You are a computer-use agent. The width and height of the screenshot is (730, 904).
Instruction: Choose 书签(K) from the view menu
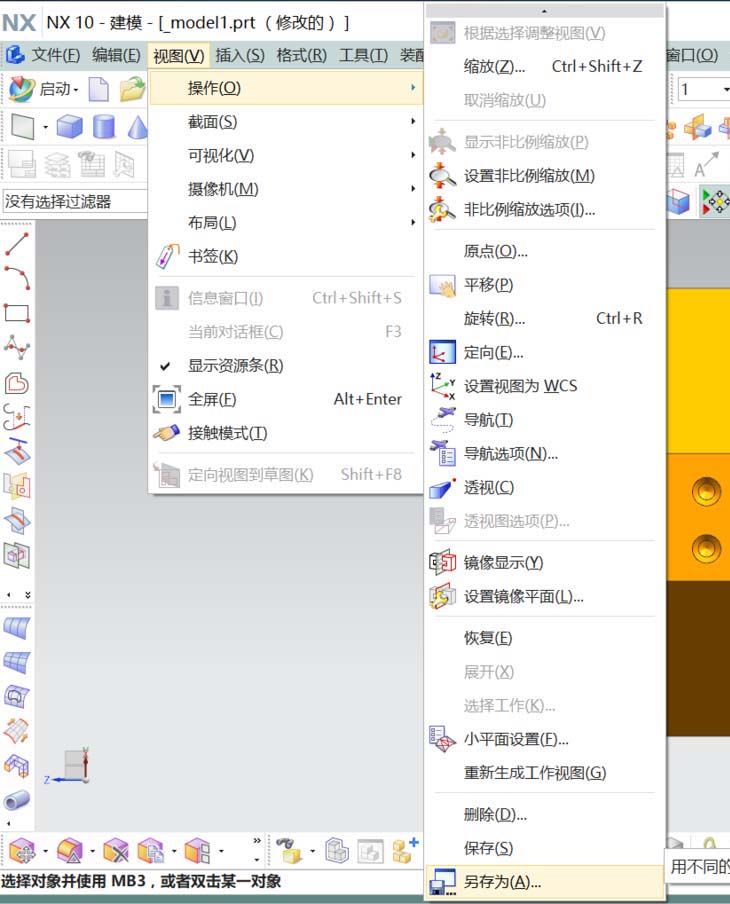[287, 256]
